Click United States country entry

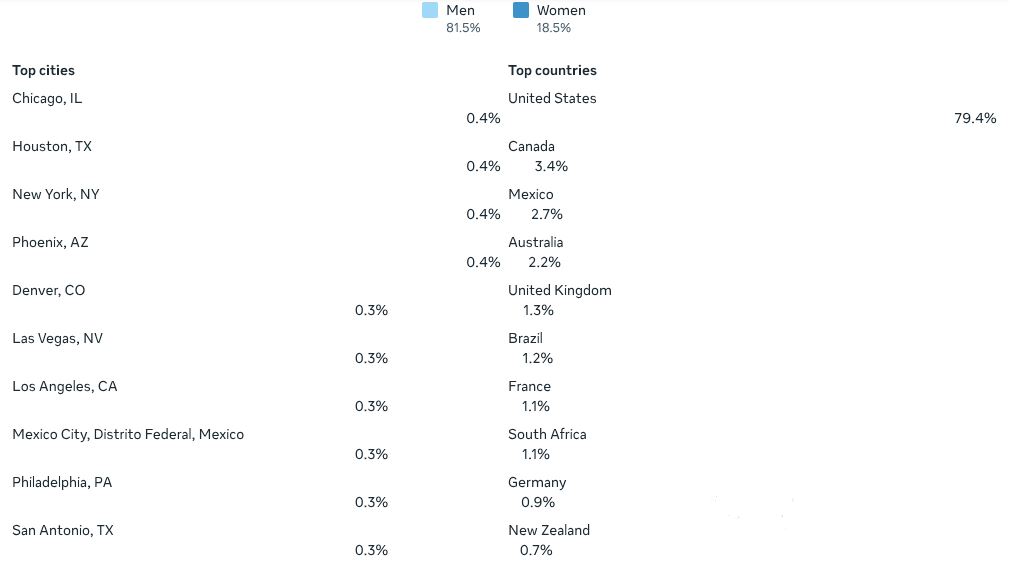point(552,99)
